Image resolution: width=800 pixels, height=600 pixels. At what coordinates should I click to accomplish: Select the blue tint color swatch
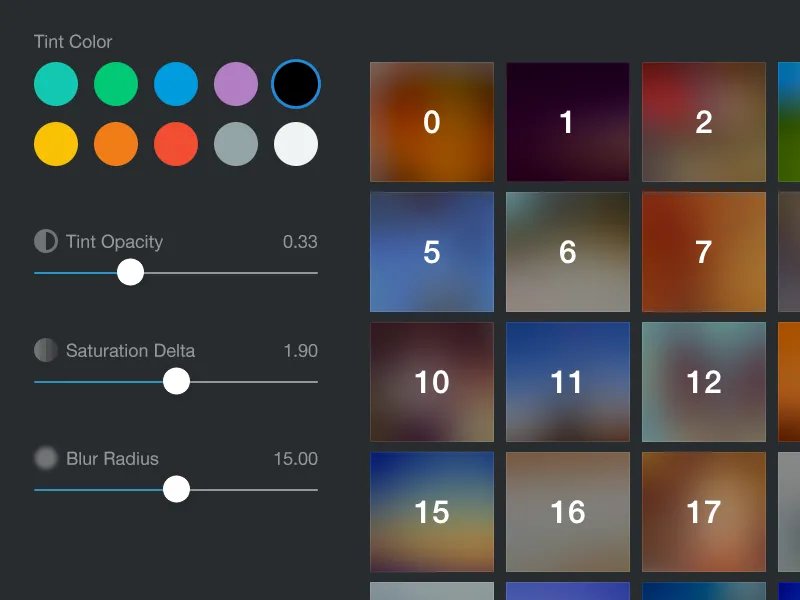(176, 84)
